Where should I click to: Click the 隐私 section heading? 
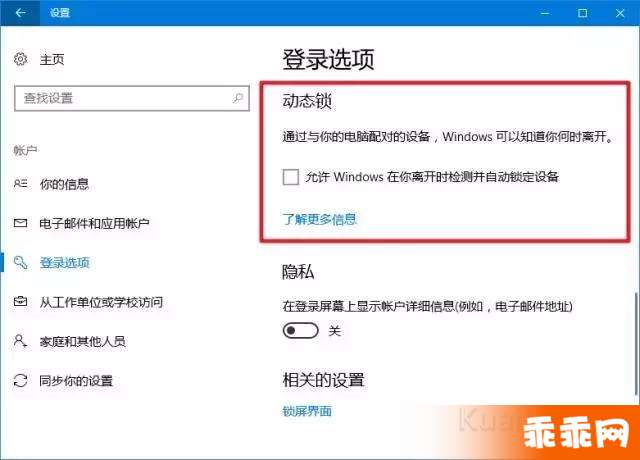pyautogui.click(x=298, y=272)
